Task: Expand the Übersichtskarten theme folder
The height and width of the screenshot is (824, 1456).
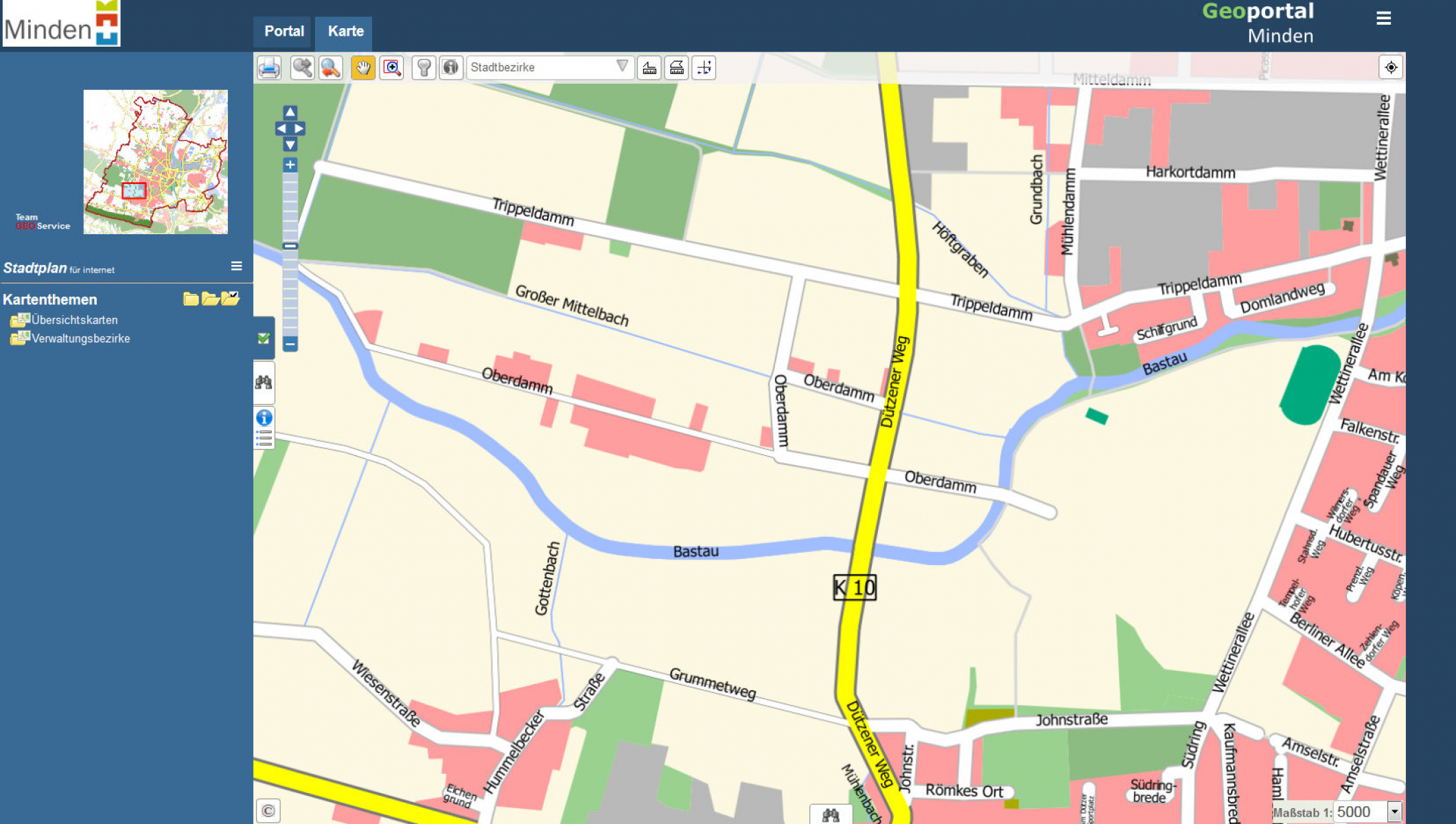Action: [19, 320]
